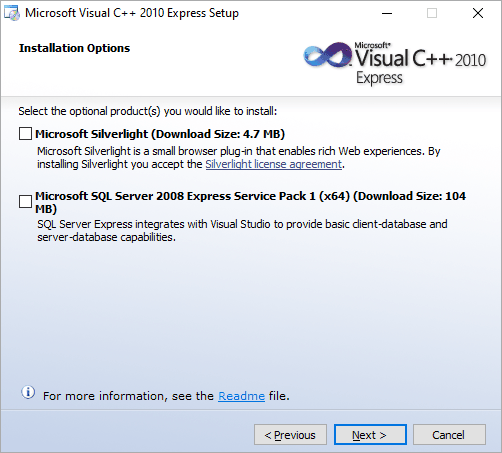Click the SQL Server 2008 Express Service Pack label
The image size is (502, 453).
pyautogui.click(x=250, y=202)
